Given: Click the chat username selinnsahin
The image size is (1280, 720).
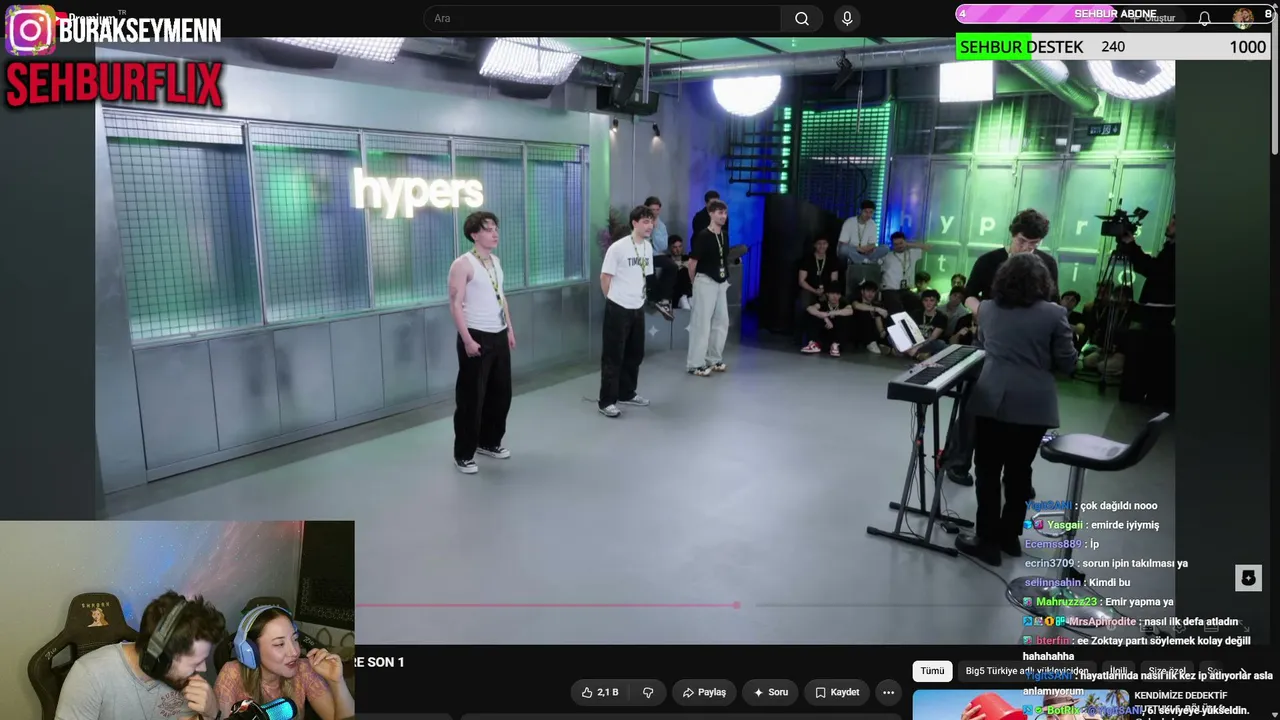Looking at the screenshot, I should click(x=1053, y=582).
